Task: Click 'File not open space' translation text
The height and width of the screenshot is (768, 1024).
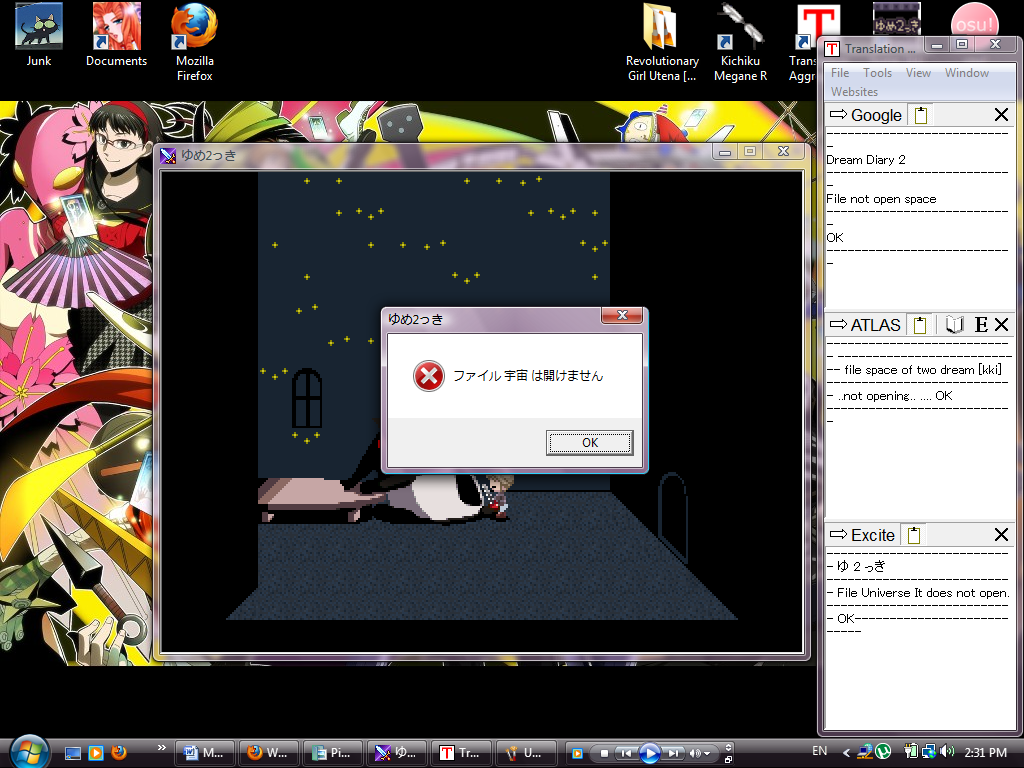Action: (881, 199)
